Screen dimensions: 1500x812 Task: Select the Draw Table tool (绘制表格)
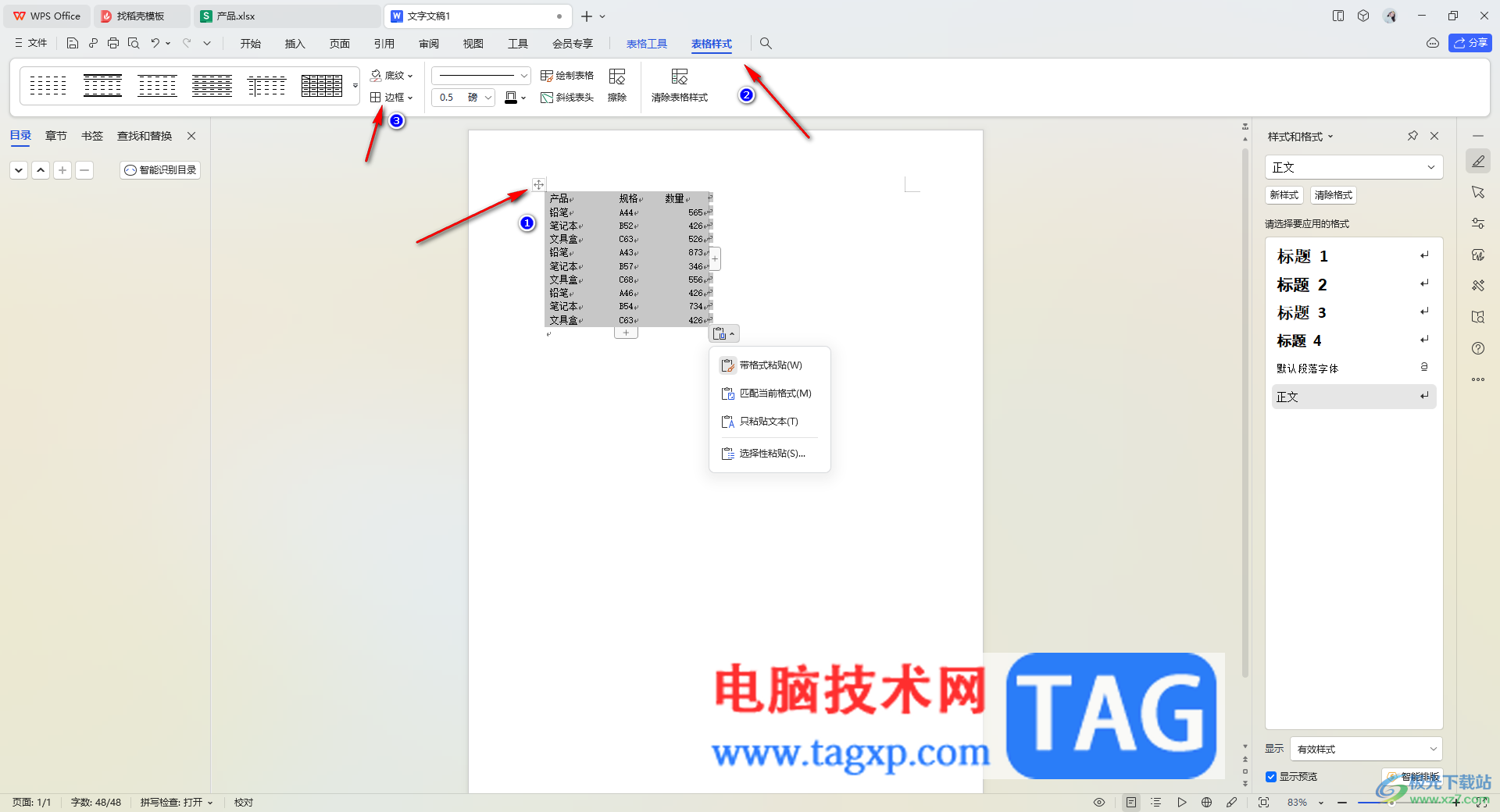click(567, 76)
